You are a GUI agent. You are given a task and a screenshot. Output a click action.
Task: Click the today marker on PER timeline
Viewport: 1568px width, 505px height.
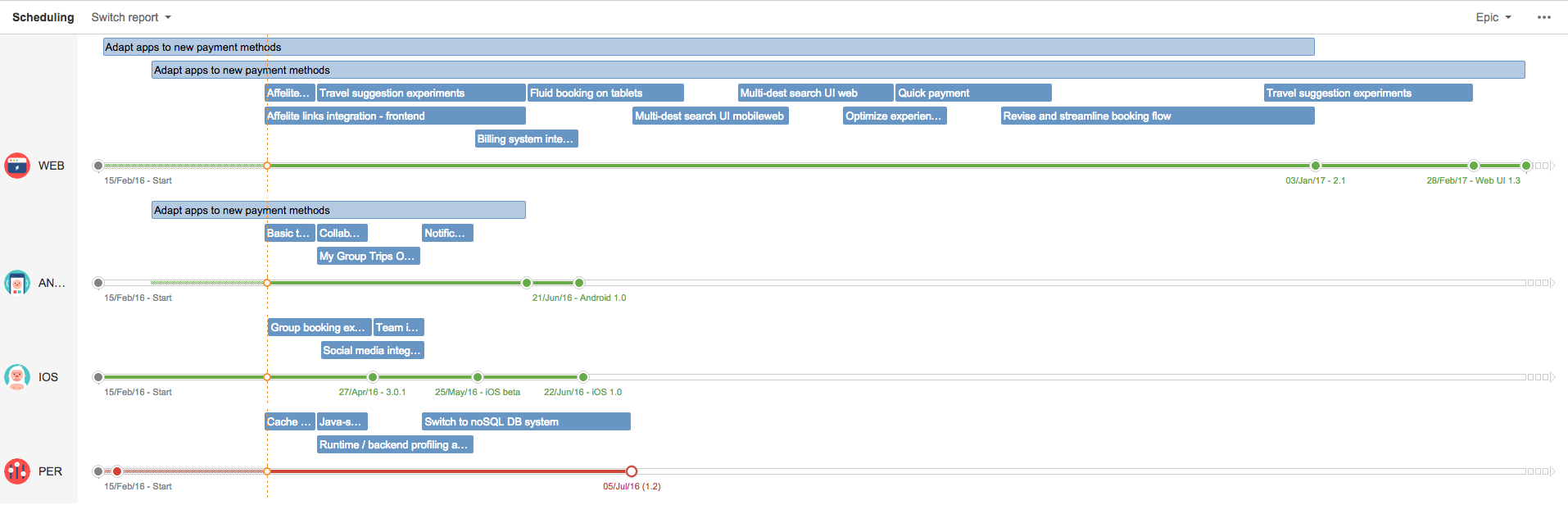267,471
